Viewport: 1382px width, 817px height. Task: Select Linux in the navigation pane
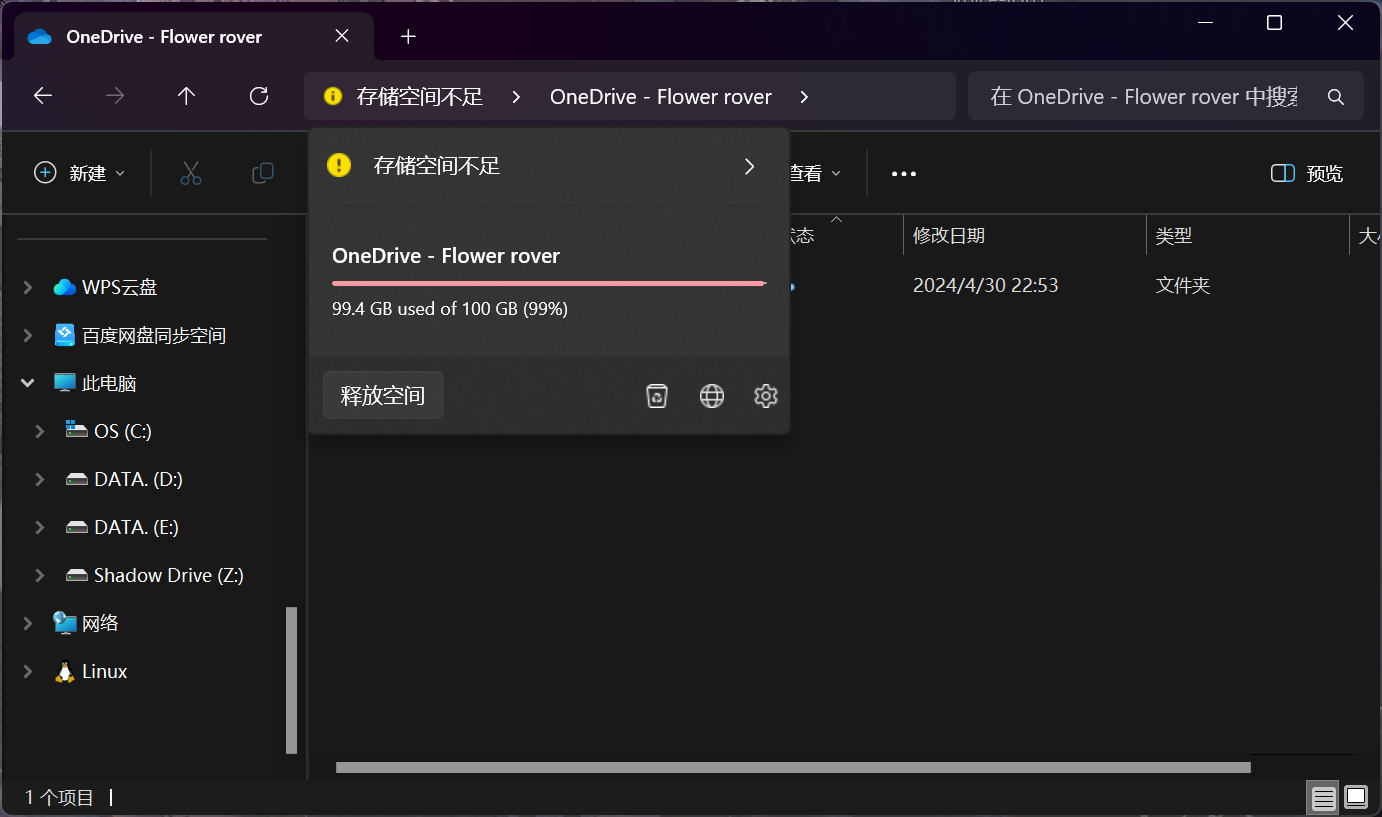pyautogui.click(x=104, y=671)
